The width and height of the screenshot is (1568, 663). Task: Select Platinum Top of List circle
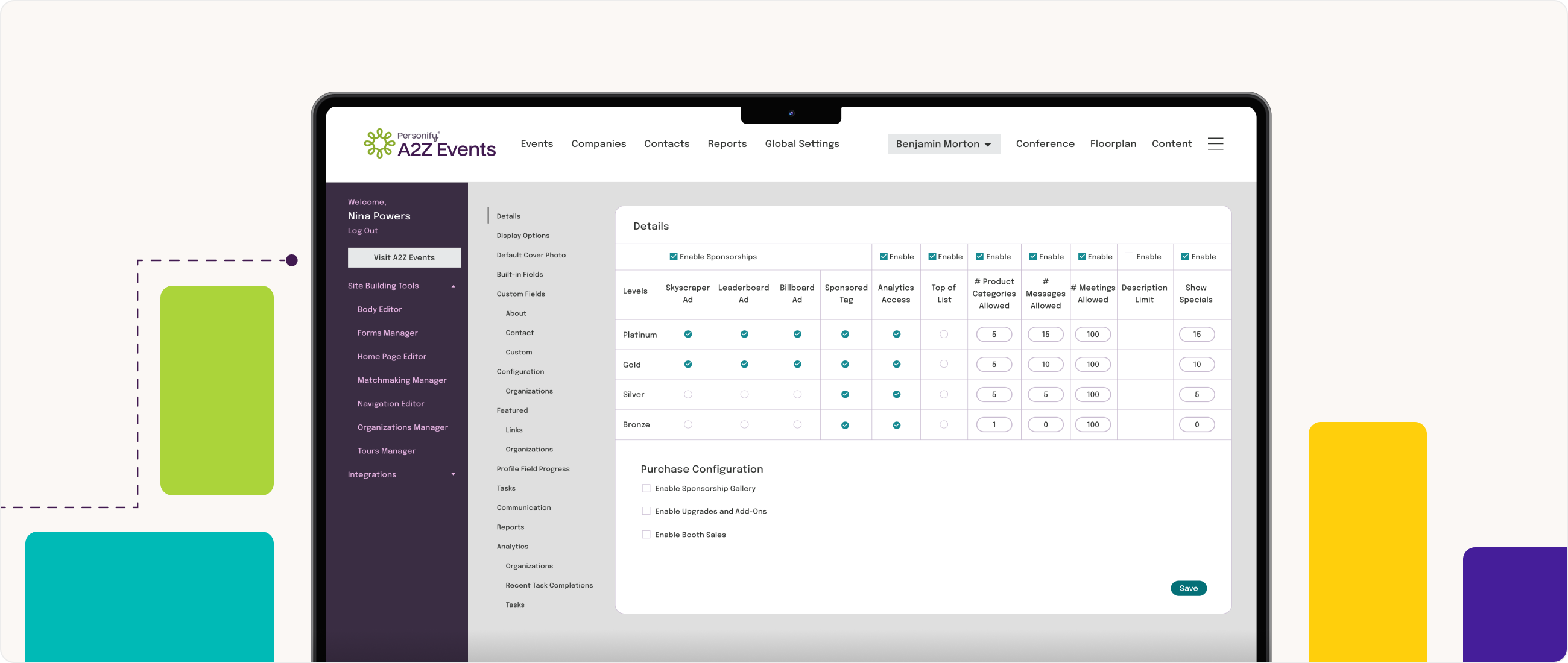(x=943, y=334)
